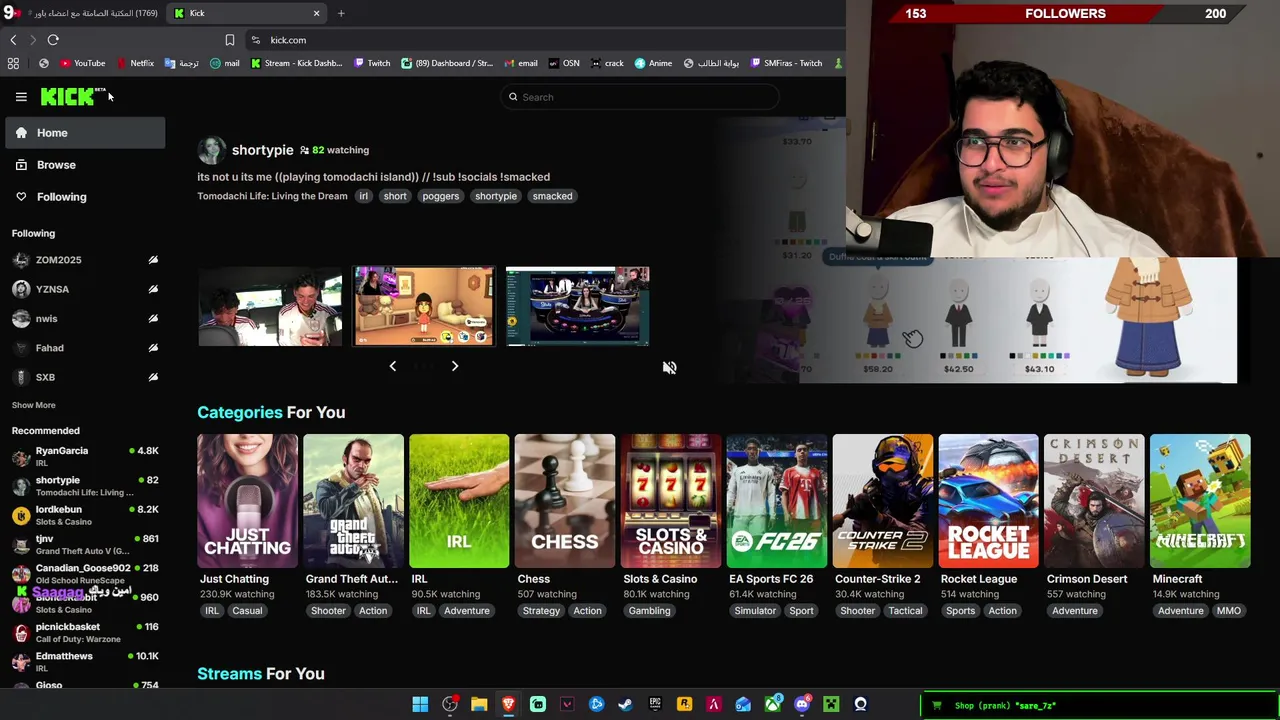Viewport: 1280px width, 720px height.
Task: Open the YouTube bookmark
Action: coord(82,63)
